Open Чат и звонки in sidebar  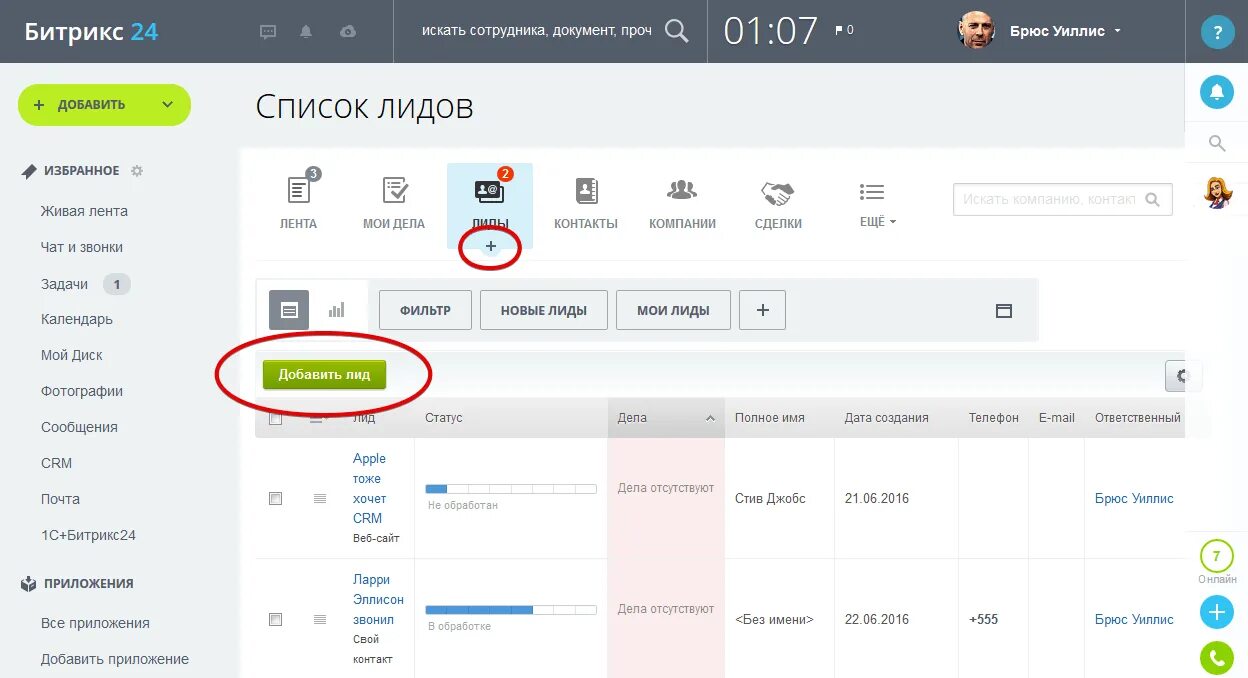tap(82, 247)
